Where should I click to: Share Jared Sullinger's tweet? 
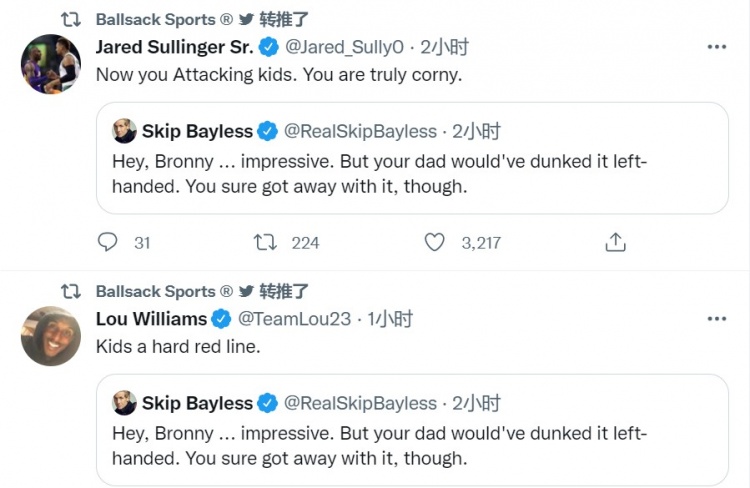616,242
